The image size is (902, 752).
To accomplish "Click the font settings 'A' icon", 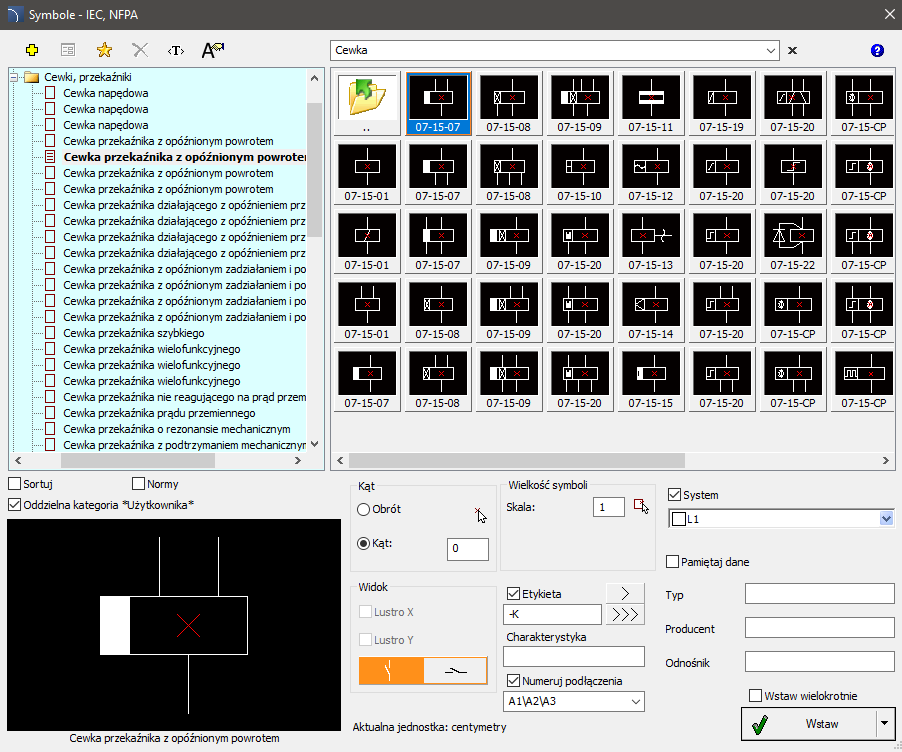I will pyautogui.click(x=212, y=50).
